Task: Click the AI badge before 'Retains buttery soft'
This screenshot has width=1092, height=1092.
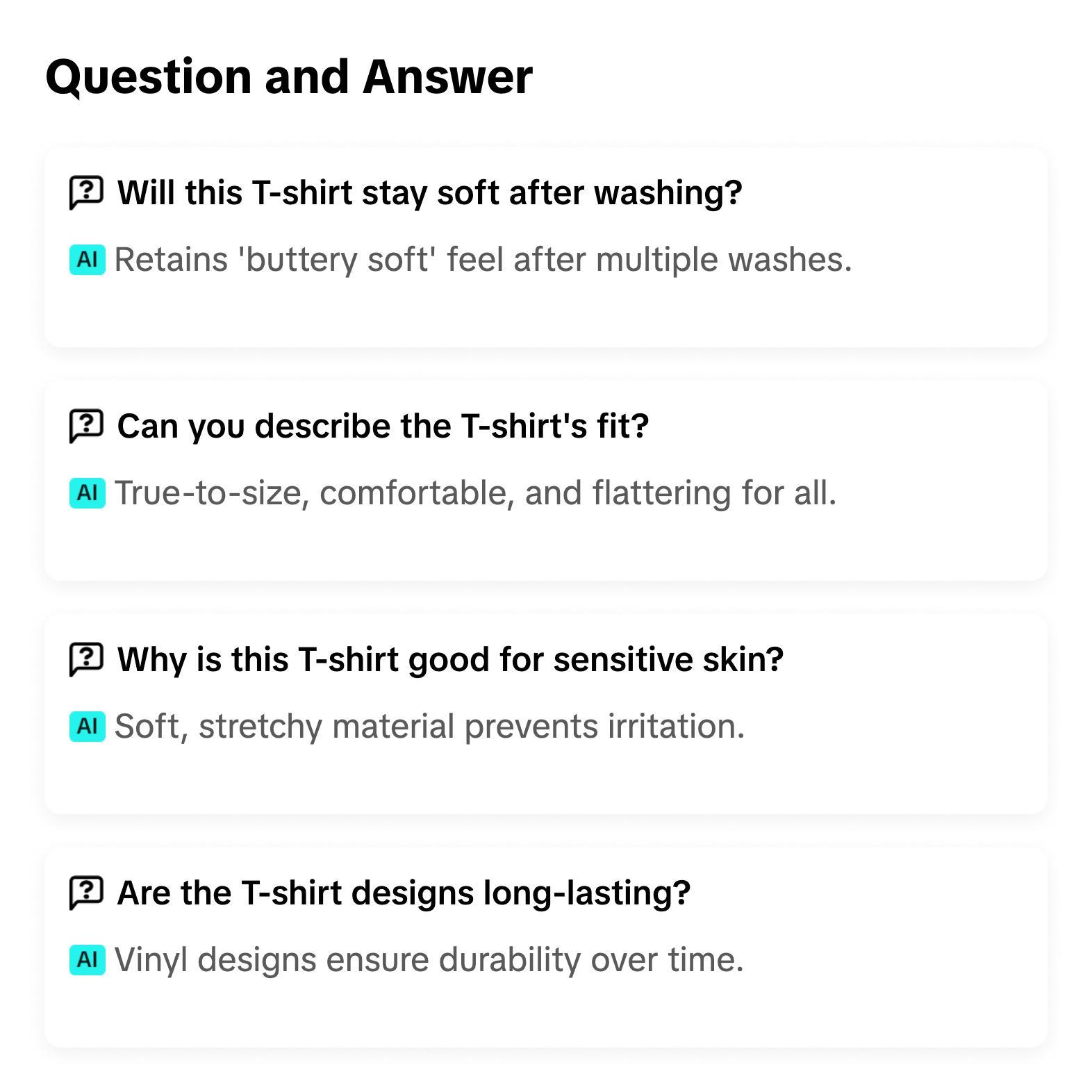Action: pos(88,260)
